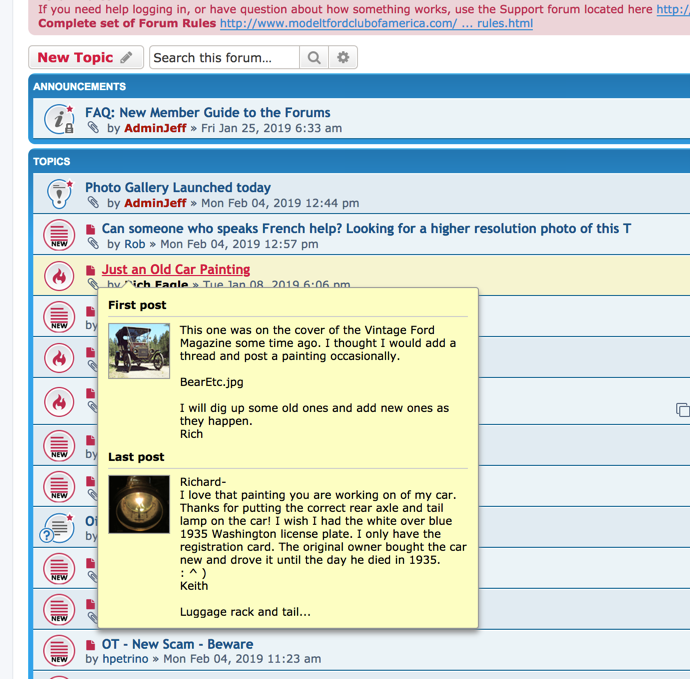
Task: Focus the Search this forum field
Action: [224, 58]
